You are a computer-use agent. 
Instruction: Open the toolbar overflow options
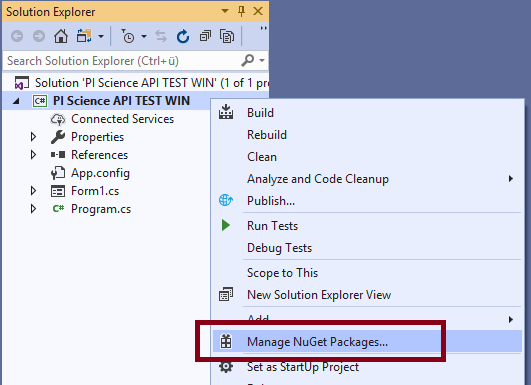[x=263, y=28]
